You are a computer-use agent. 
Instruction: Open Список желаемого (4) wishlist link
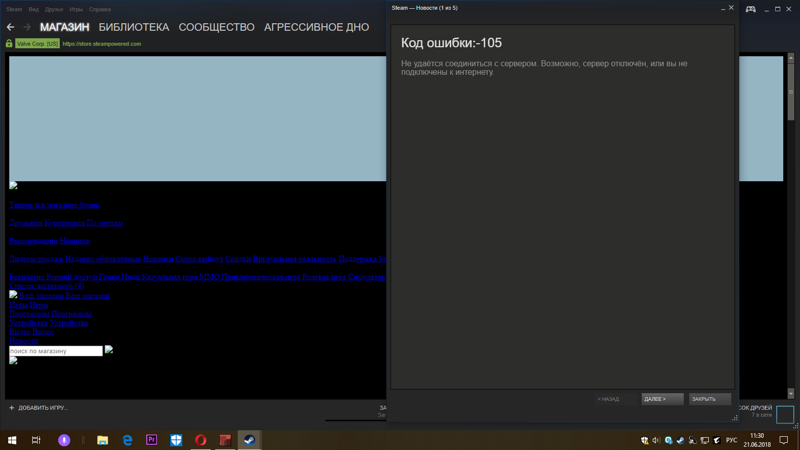tap(47, 286)
